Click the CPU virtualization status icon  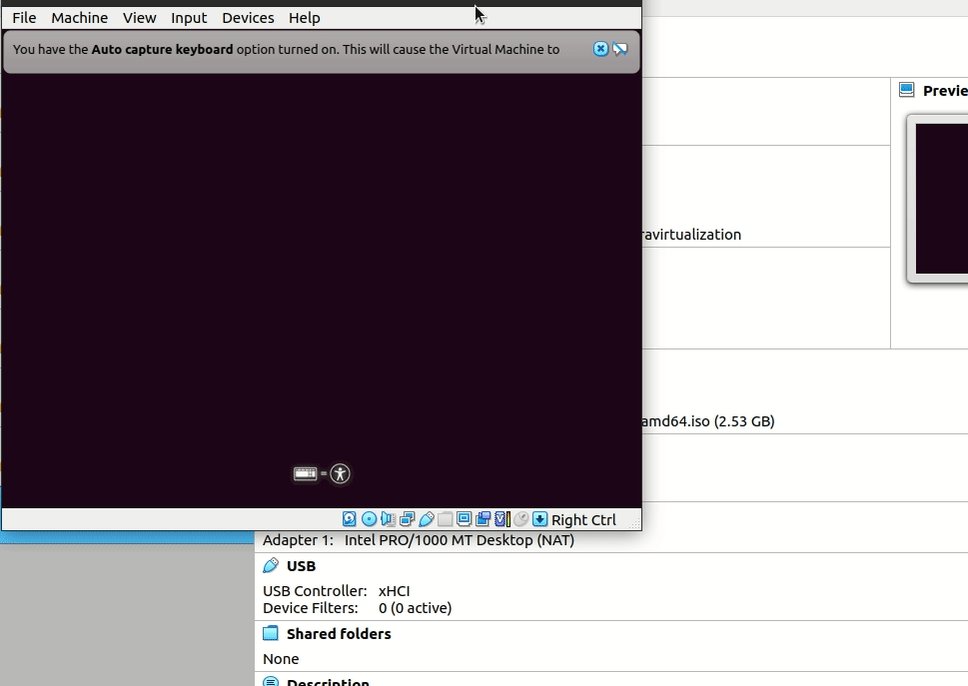503,519
